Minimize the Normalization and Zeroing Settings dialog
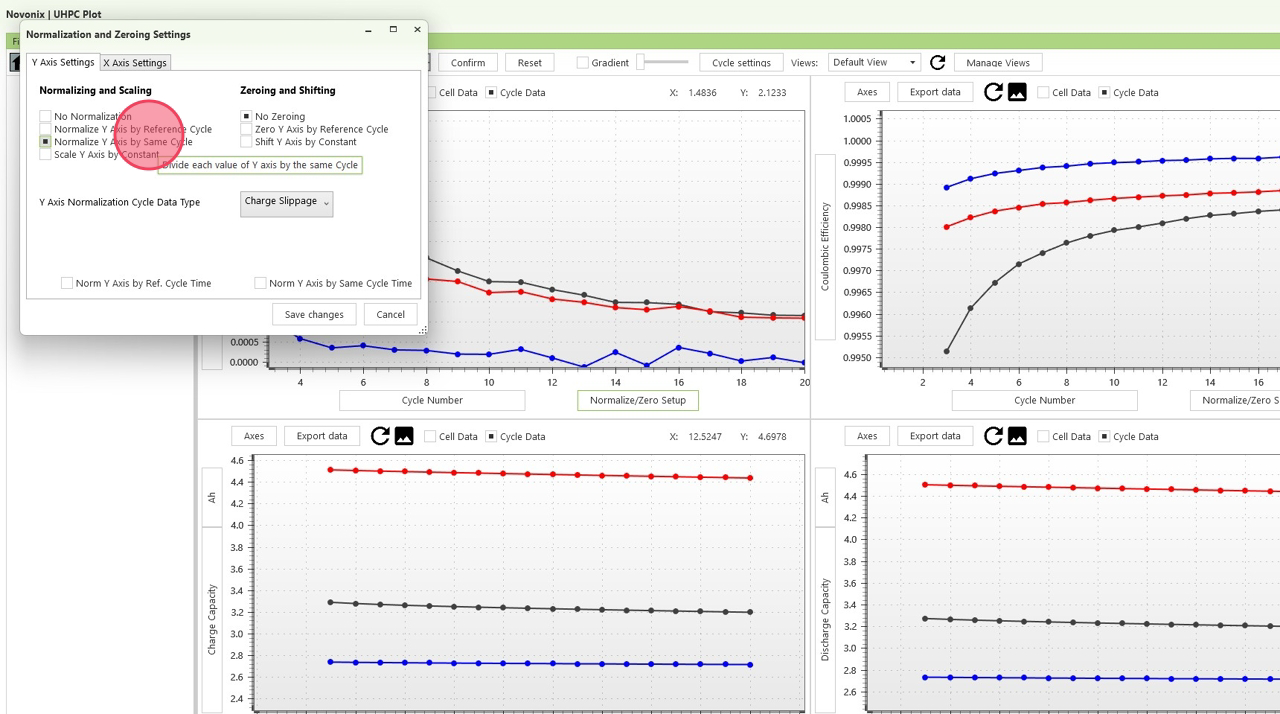This screenshot has height=714, width=1280. [x=369, y=30]
